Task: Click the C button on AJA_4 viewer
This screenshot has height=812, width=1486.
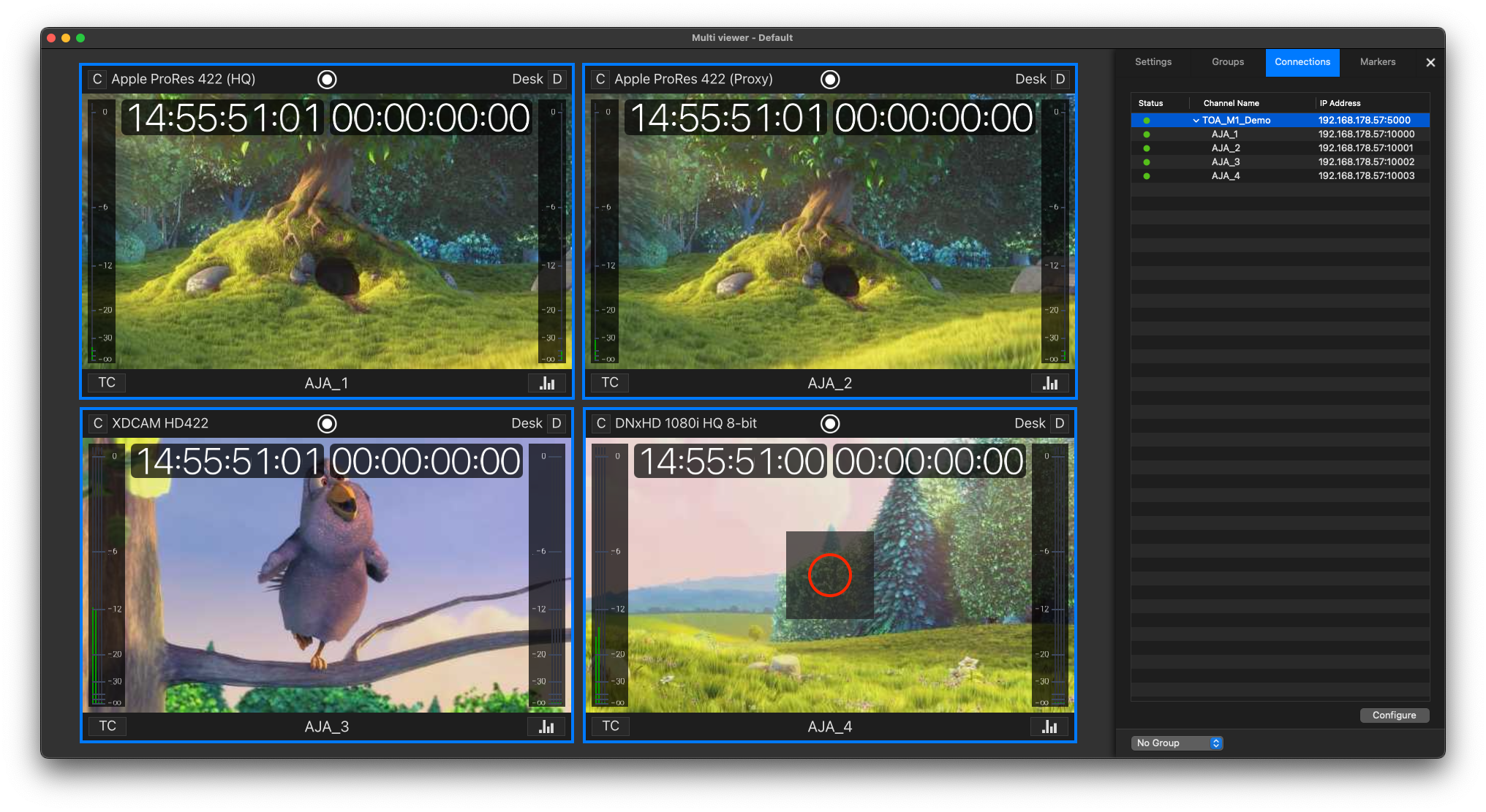Action: [600, 423]
